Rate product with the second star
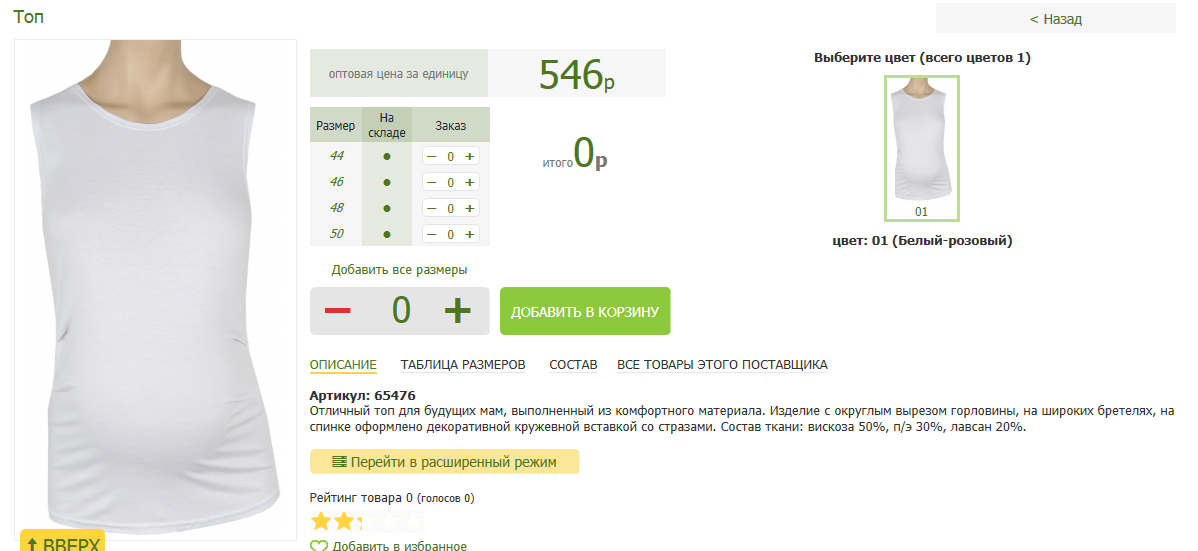Image resolution: width=1198 pixels, height=551 pixels. coord(344,522)
